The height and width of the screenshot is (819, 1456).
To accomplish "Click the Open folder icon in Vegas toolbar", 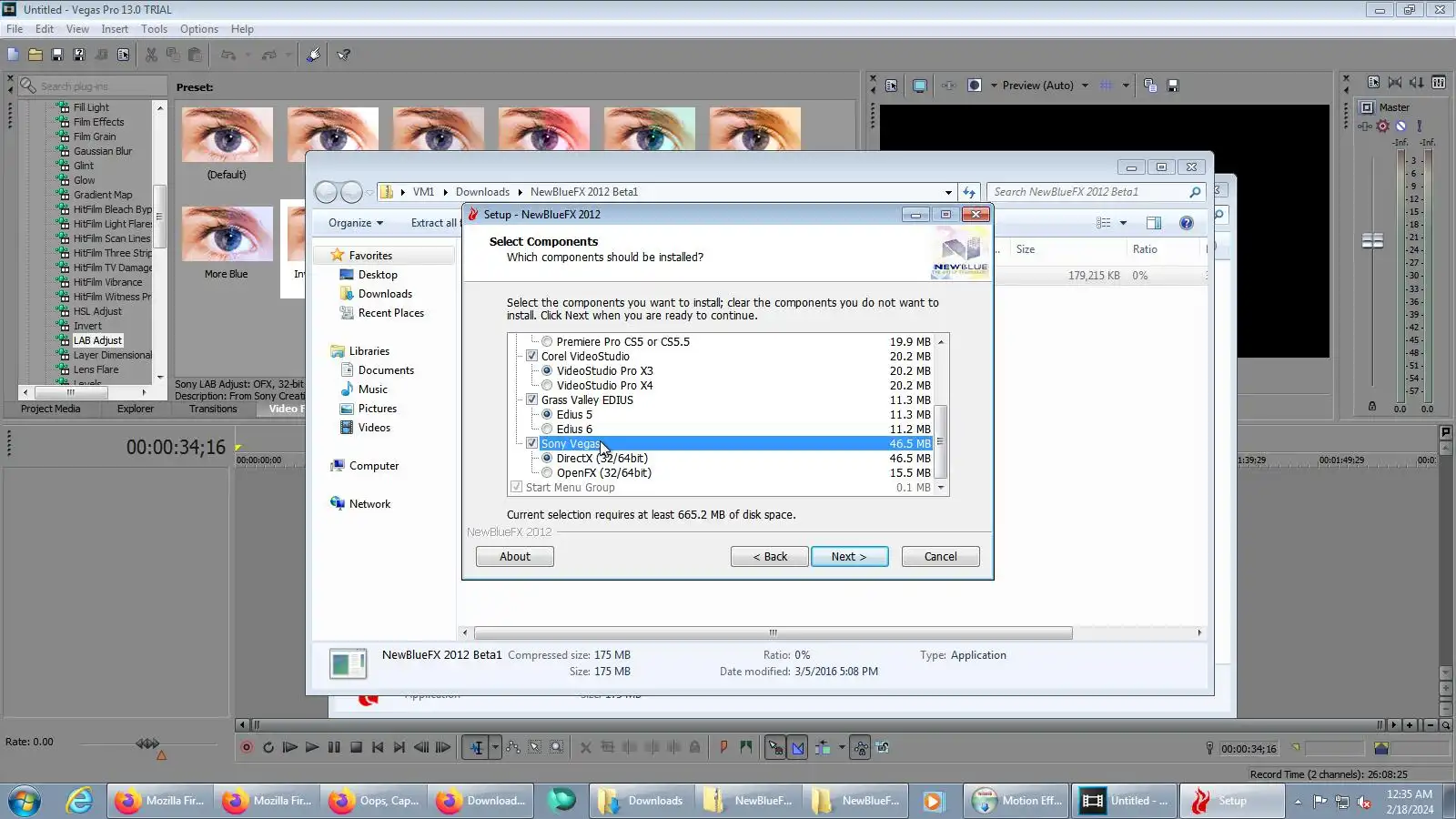I will 35,55.
